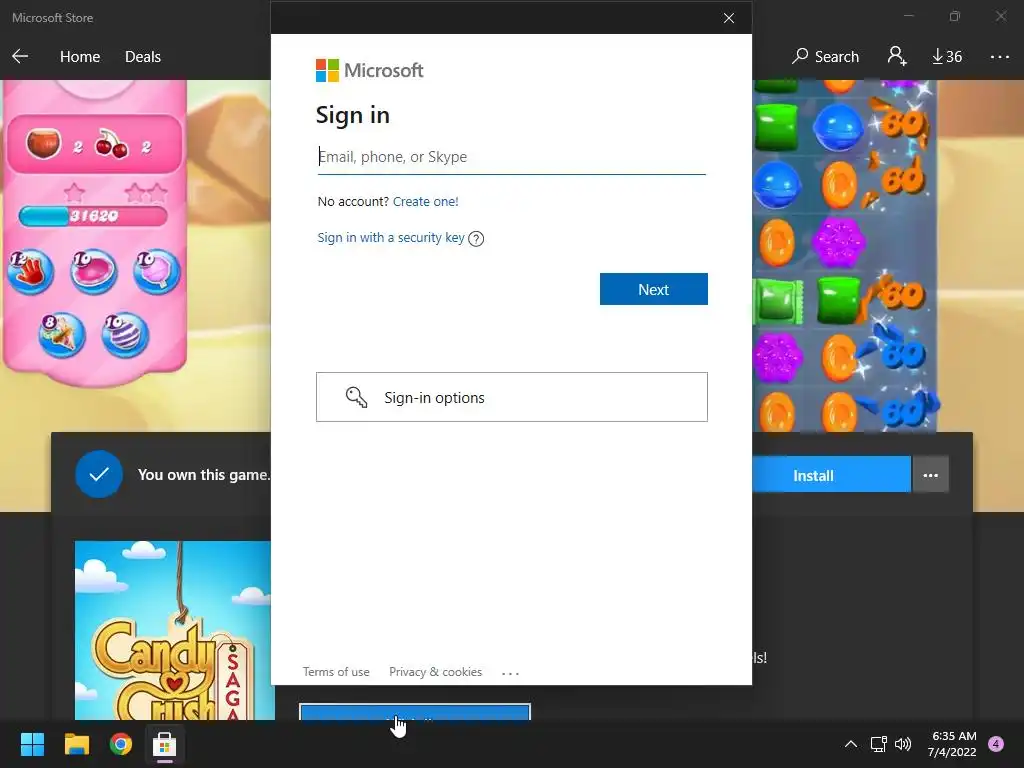Screen dimensions: 1024x768
Task: Open notifications badge showing 4
Action: click(x=996, y=744)
